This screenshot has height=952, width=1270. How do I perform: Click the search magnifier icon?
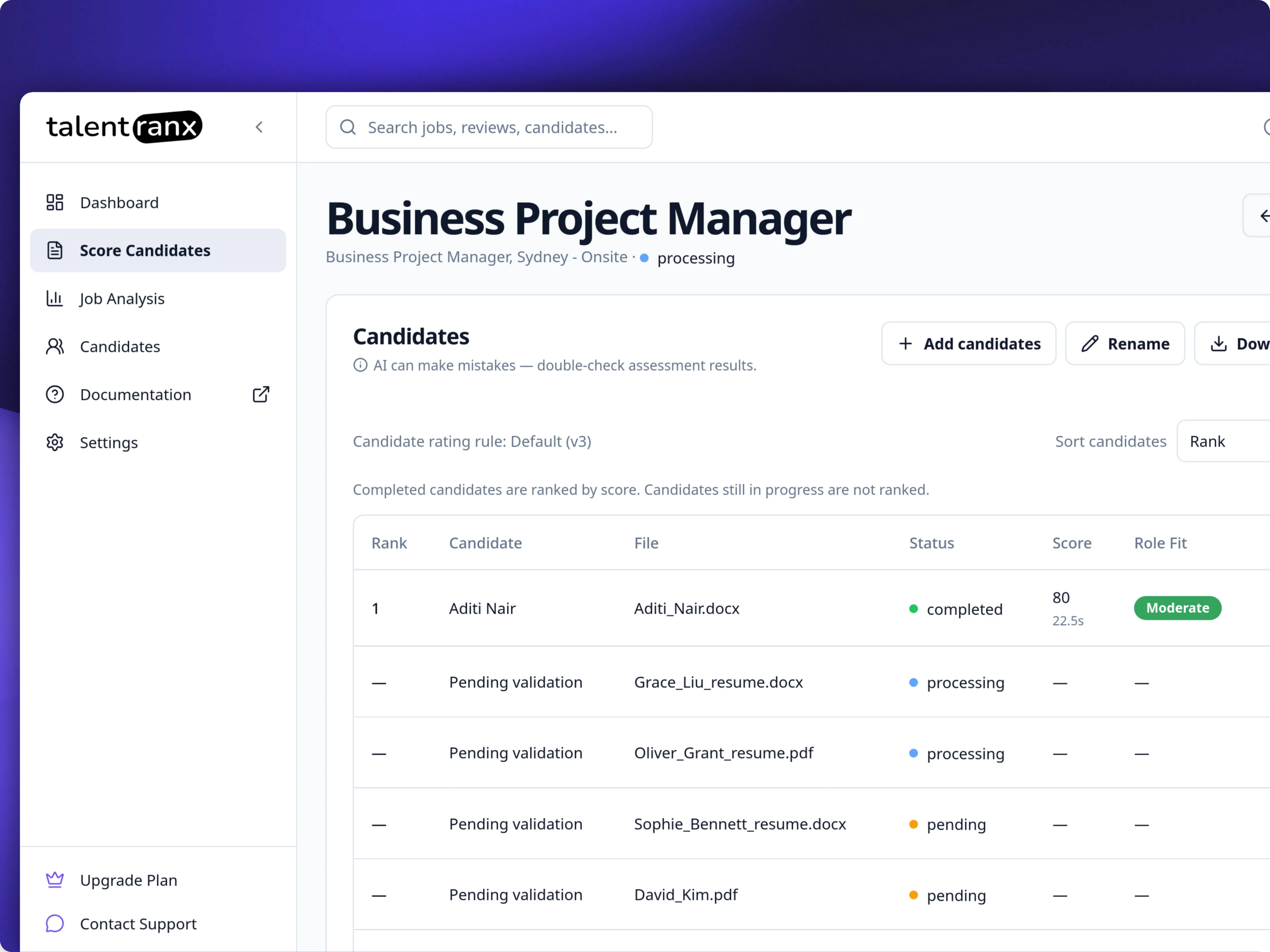[x=348, y=127]
